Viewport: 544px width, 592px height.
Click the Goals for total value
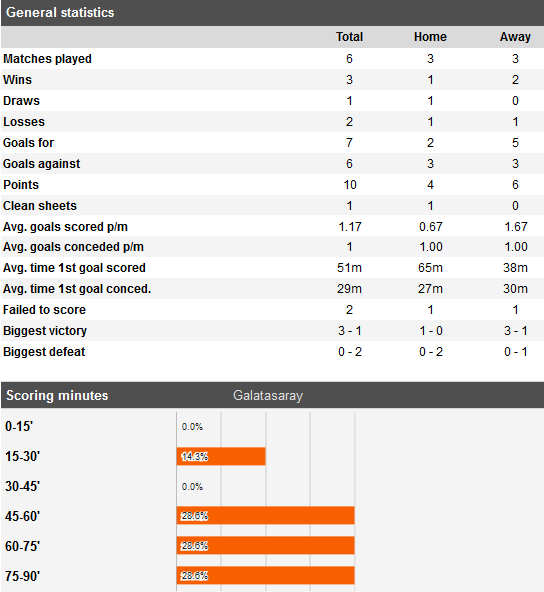coord(349,143)
